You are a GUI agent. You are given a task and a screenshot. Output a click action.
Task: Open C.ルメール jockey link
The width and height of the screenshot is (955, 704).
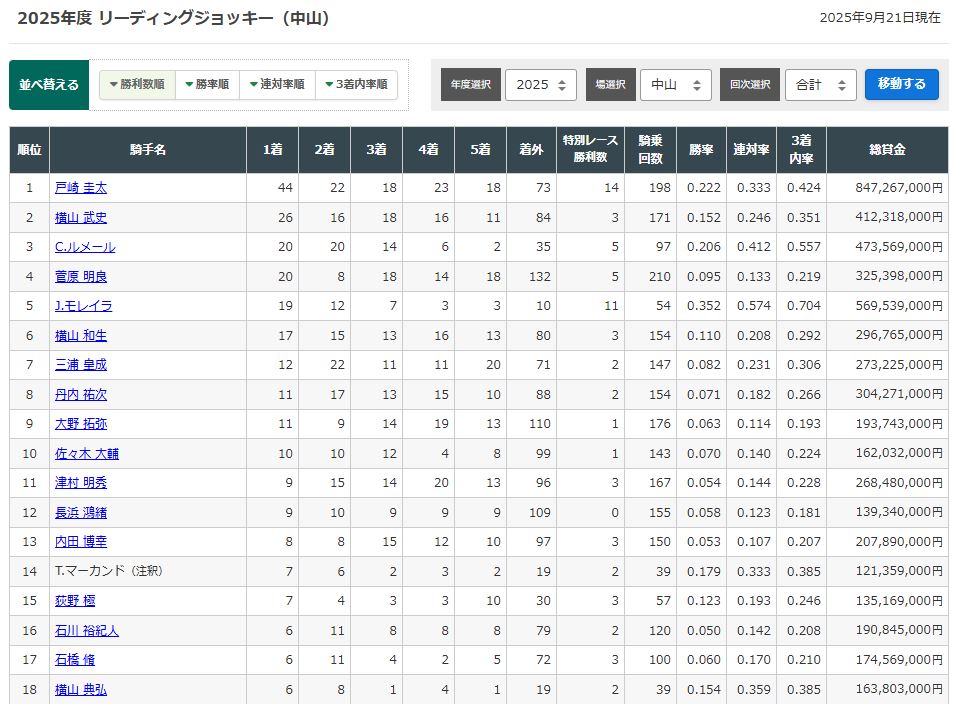(x=85, y=247)
